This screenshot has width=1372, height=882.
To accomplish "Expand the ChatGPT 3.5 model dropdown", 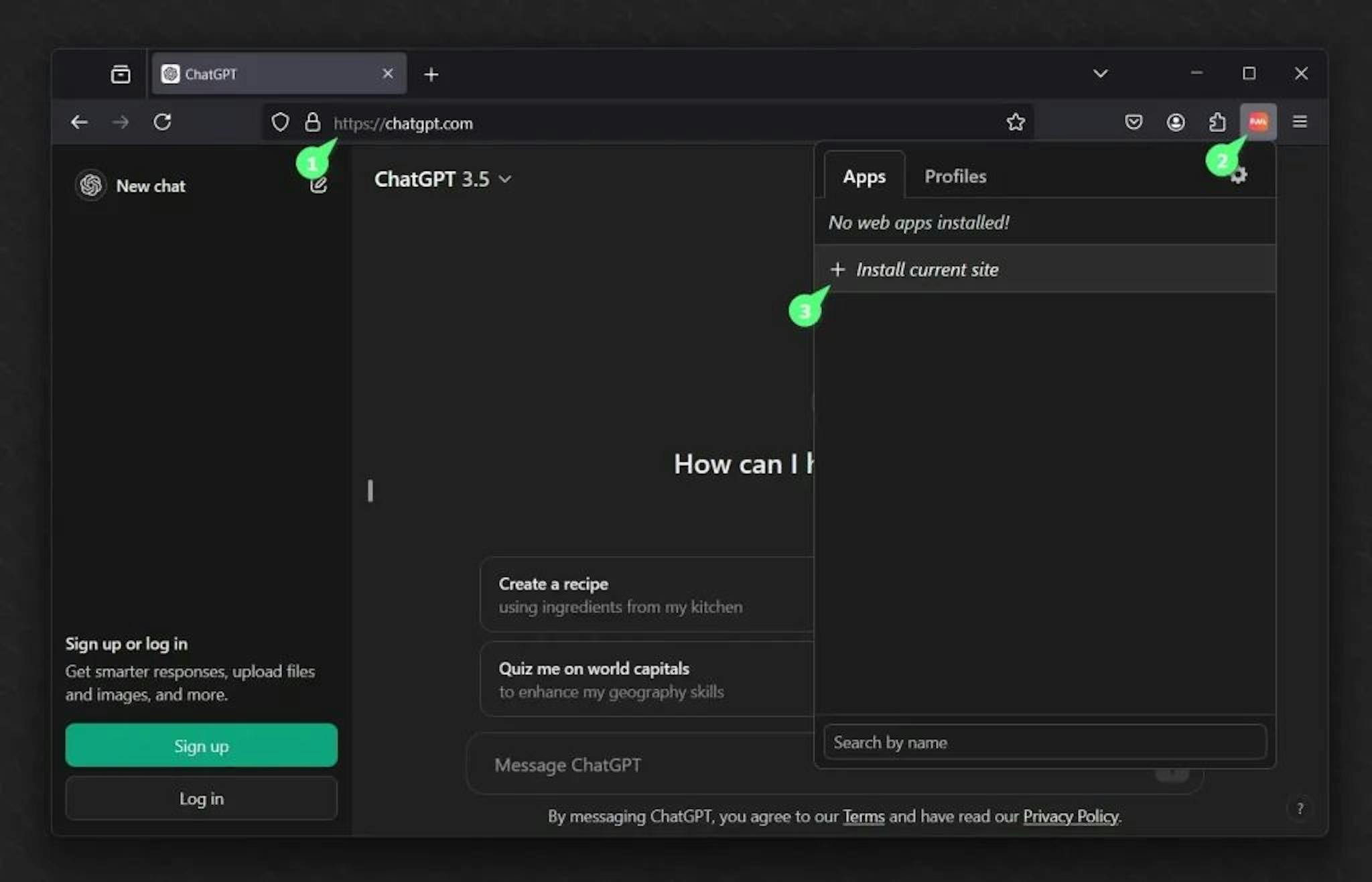I will 443,179.
